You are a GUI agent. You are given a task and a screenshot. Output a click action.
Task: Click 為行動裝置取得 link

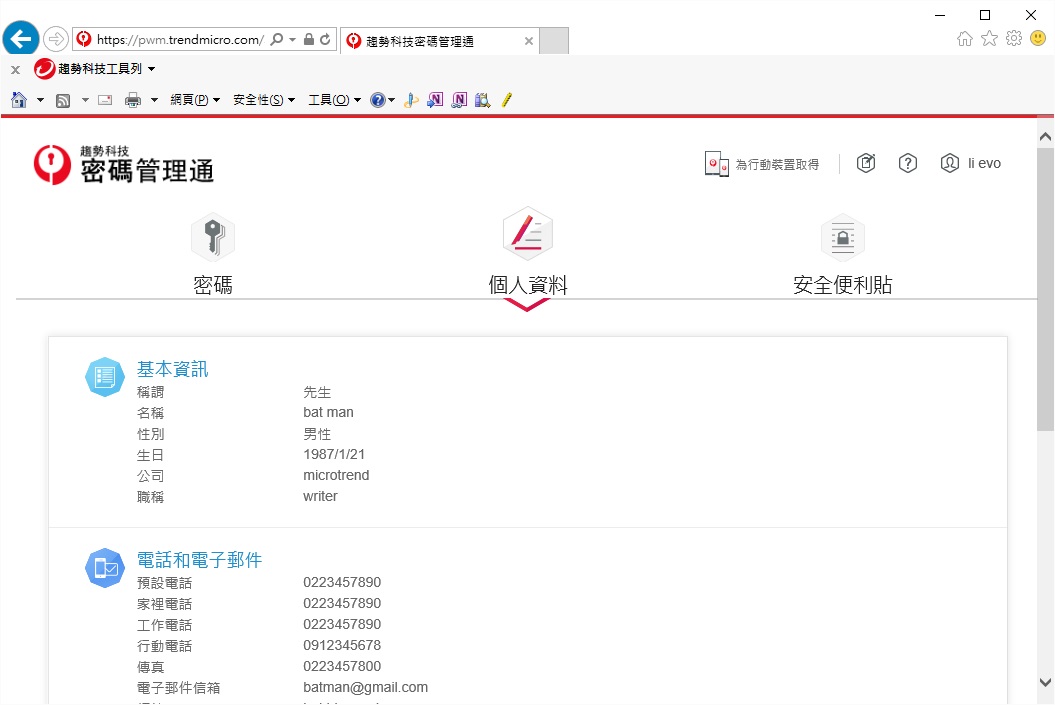point(777,164)
